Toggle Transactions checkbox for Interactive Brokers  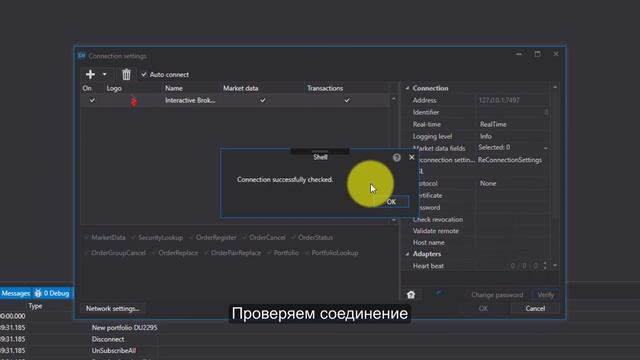[347, 100]
